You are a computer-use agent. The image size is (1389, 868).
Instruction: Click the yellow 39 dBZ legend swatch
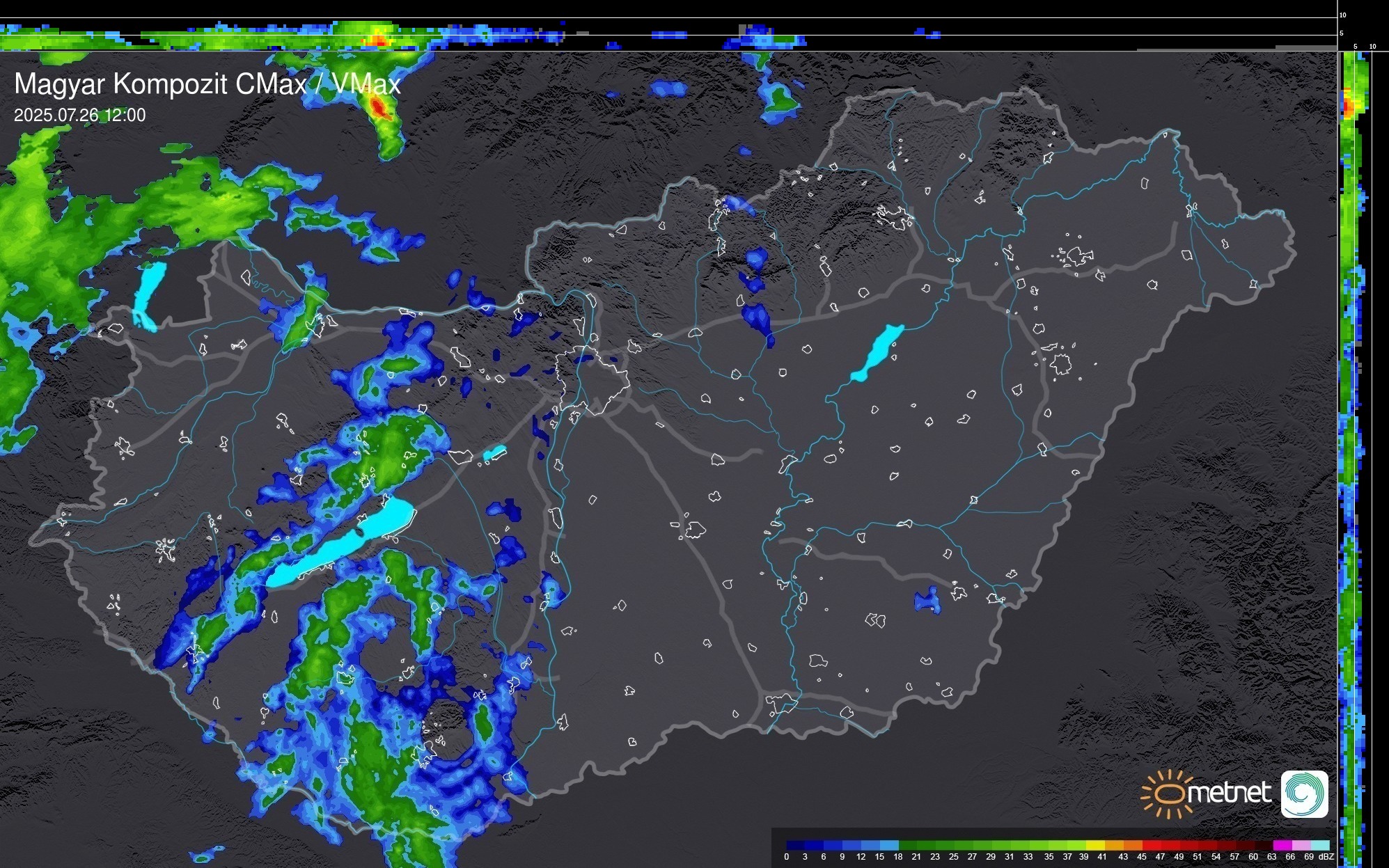(1095, 845)
